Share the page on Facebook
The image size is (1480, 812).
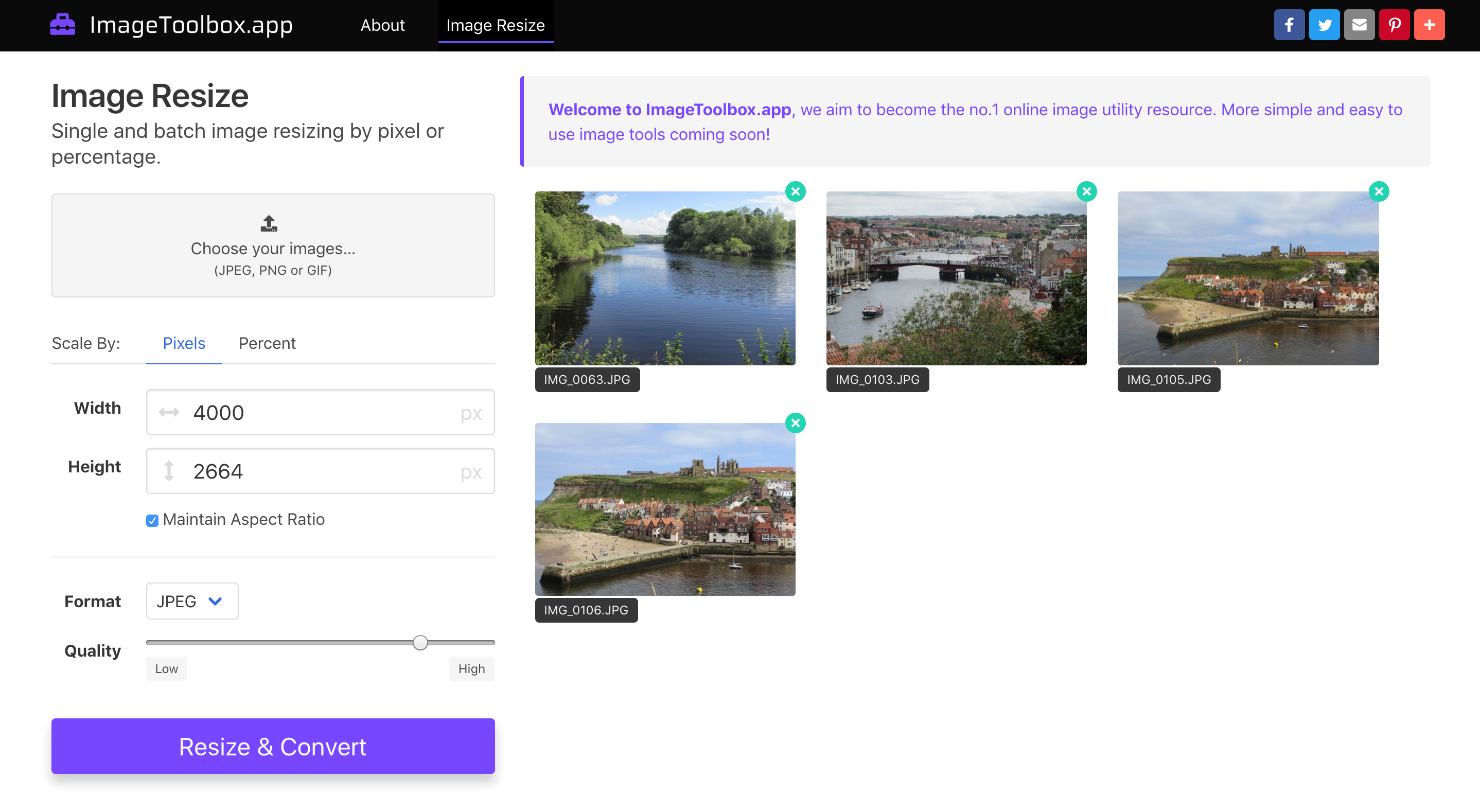tap(1289, 24)
